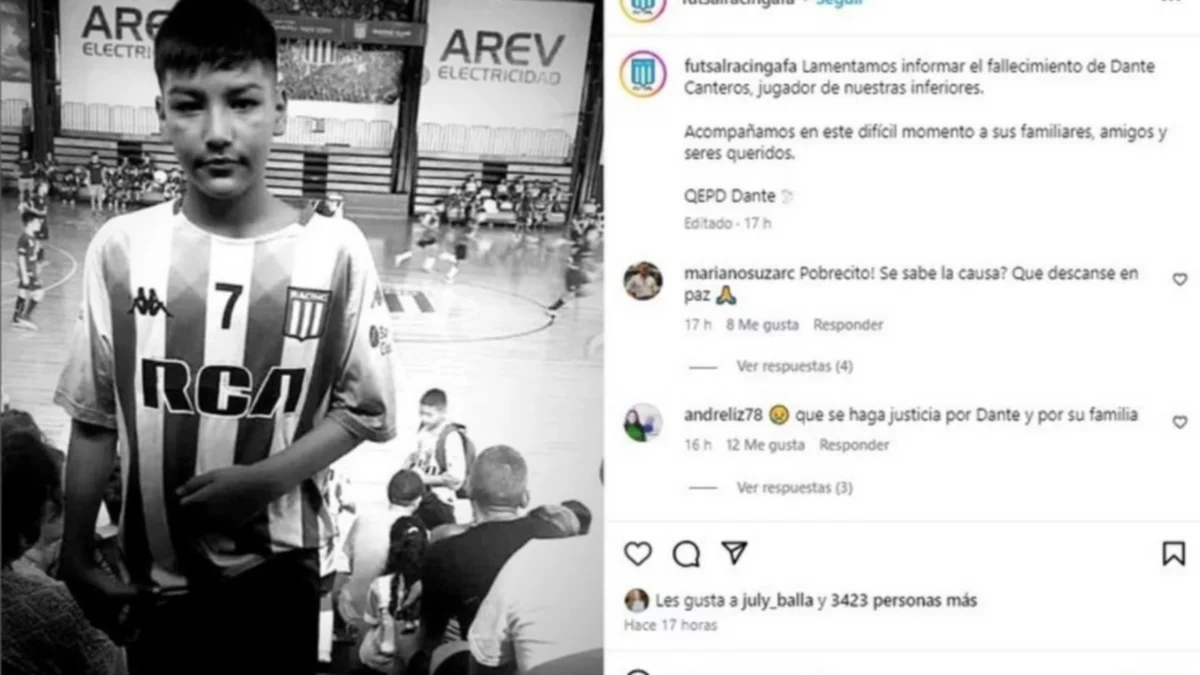The image size is (1200, 675).
Task: Reply to andreliz78's comment with Responder
Action: point(855,445)
